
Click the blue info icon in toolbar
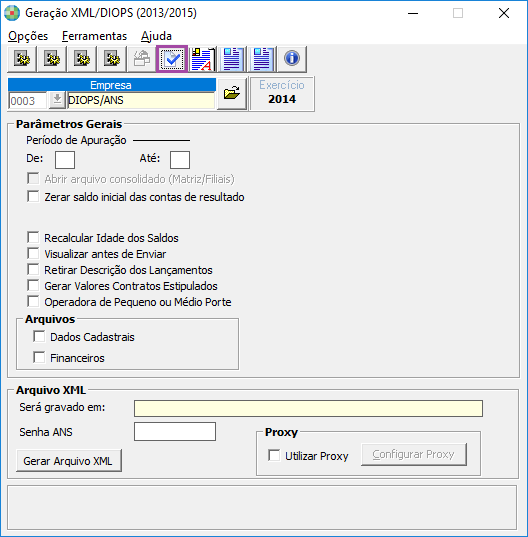point(292,59)
